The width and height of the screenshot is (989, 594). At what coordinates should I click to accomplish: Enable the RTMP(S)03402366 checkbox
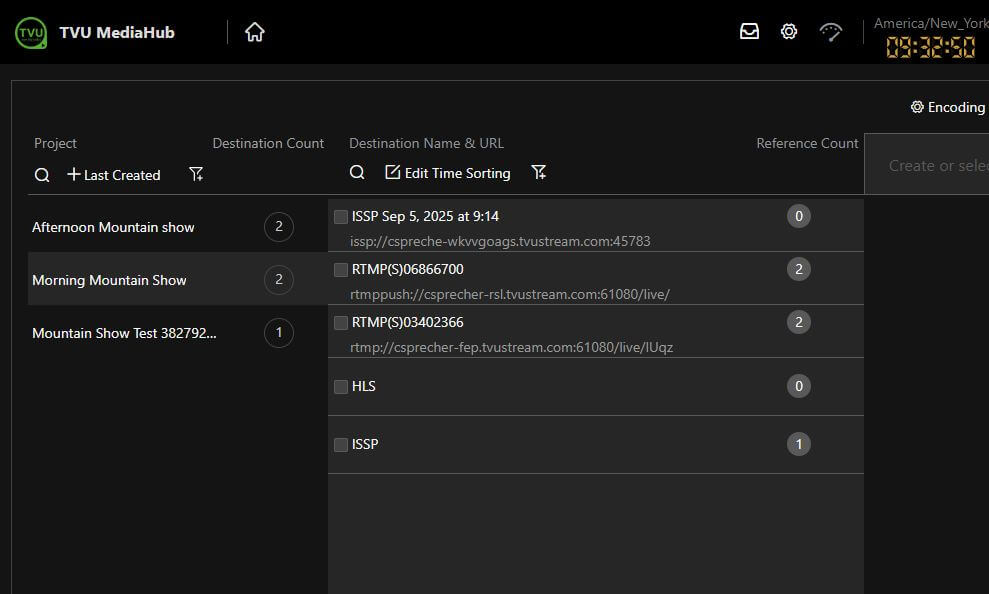pyautogui.click(x=341, y=323)
